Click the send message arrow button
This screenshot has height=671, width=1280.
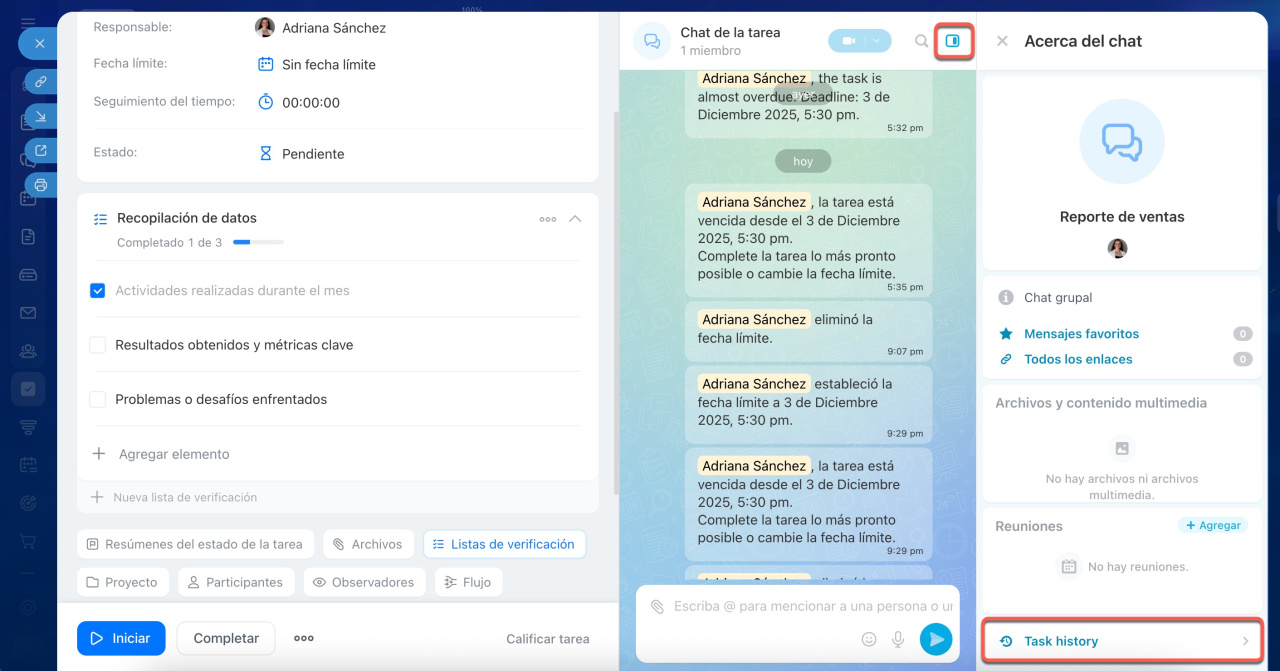coord(936,639)
